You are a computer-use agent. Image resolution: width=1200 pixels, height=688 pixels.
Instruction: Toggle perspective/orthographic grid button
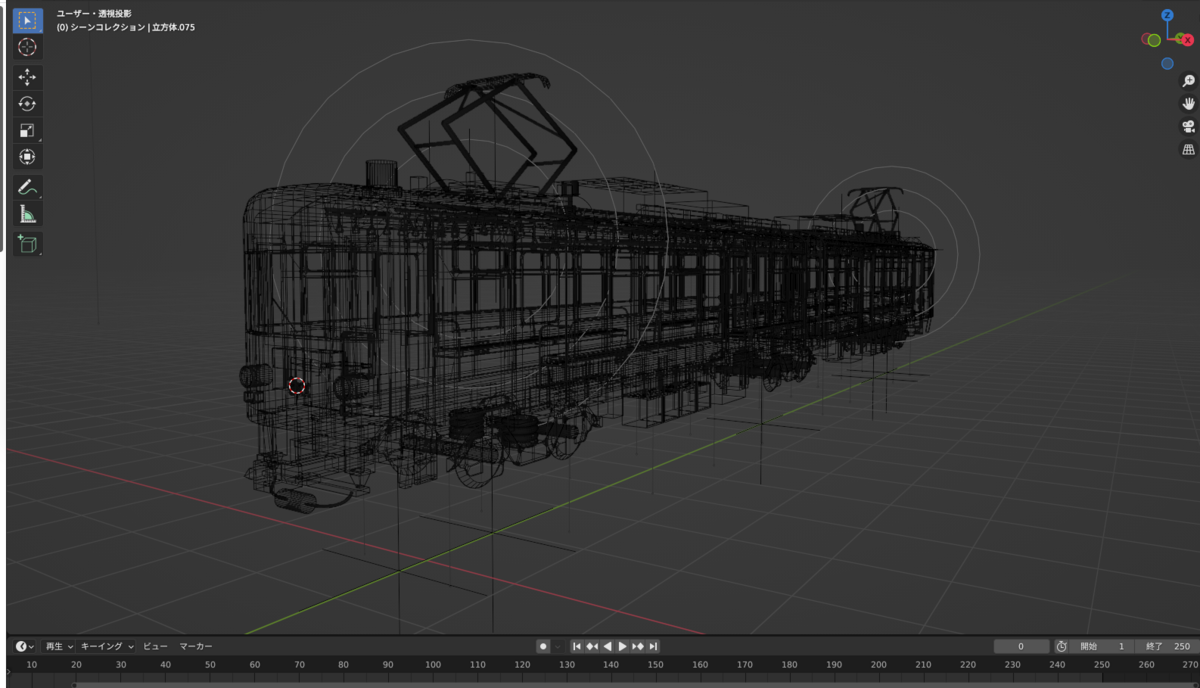point(1189,149)
